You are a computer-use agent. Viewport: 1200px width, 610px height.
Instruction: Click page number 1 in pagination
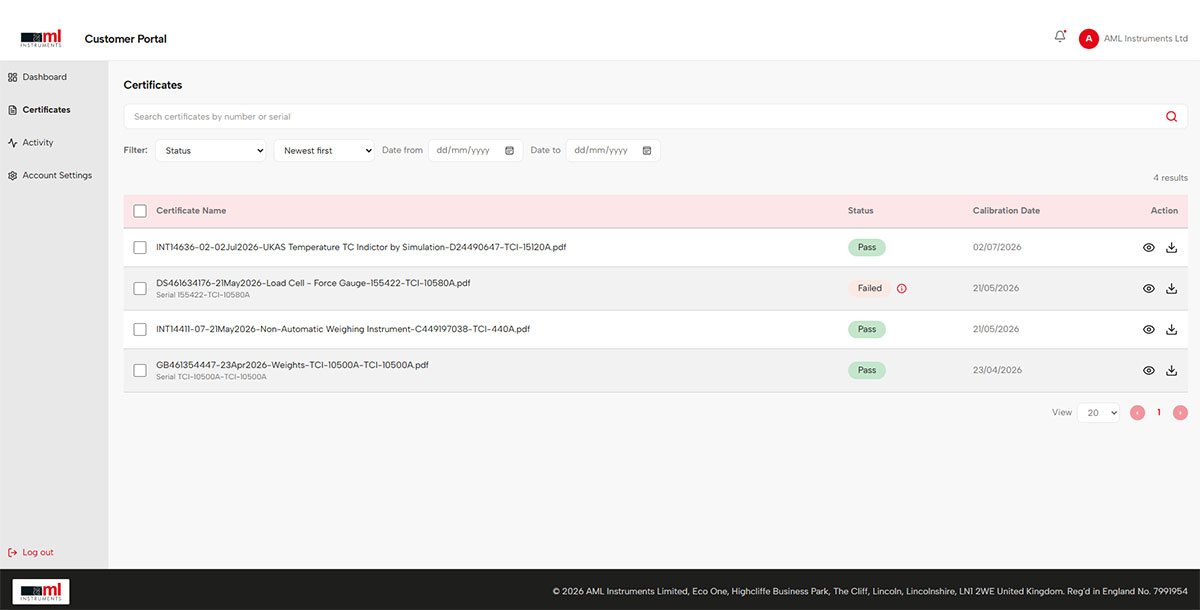click(1159, 413)
